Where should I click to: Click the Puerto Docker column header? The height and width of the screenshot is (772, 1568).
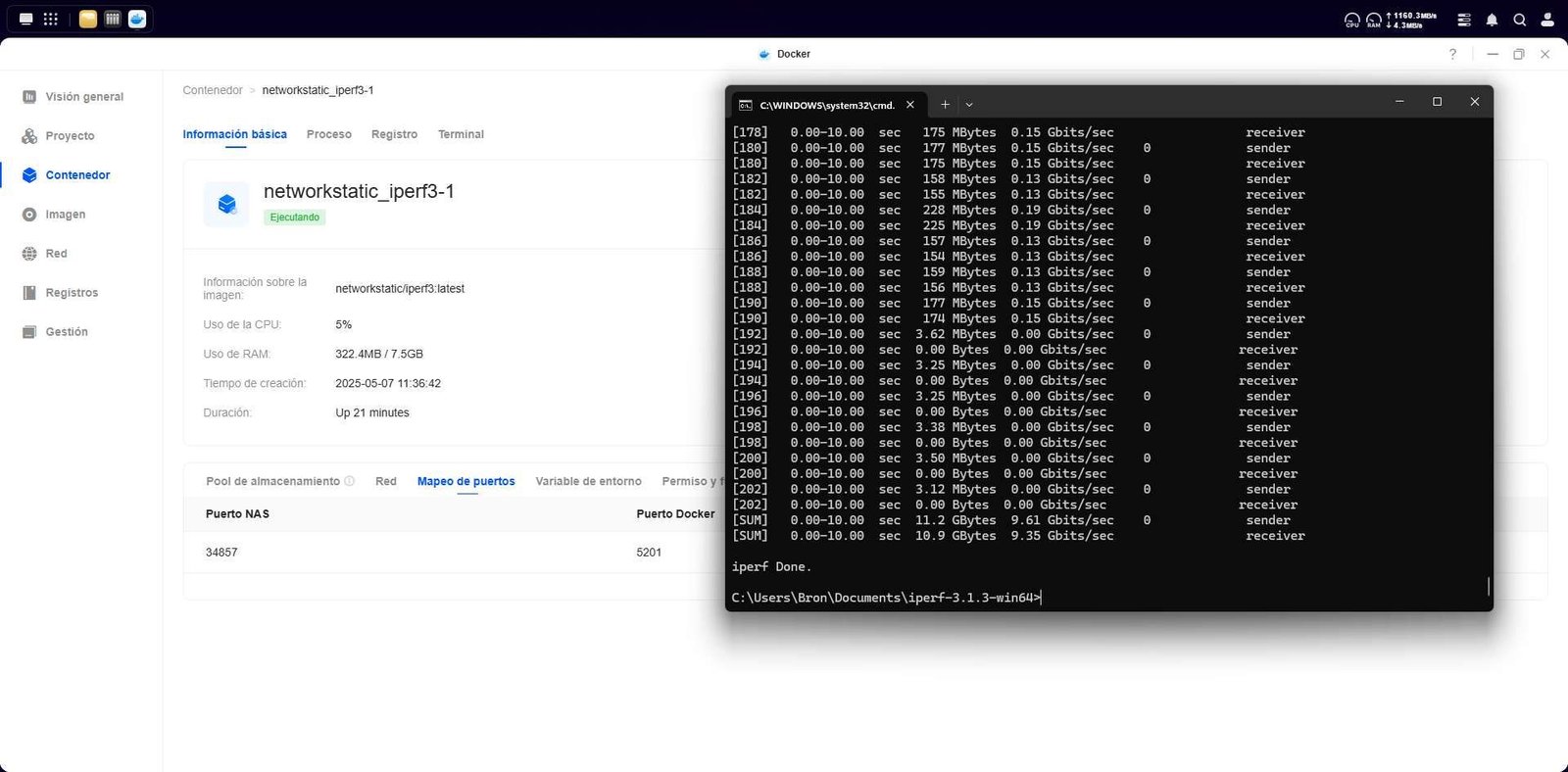point(675,513)
